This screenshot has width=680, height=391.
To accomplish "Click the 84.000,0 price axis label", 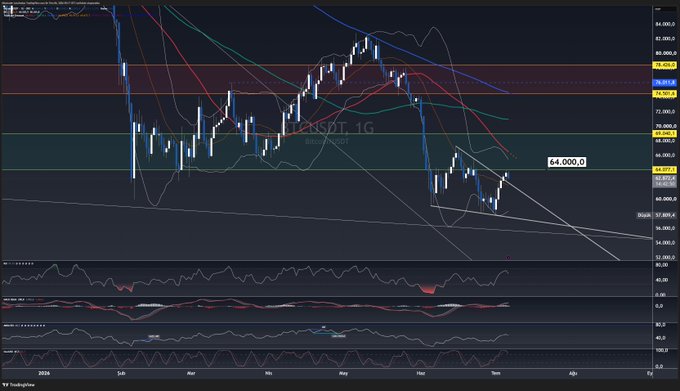I will [665, 24].
